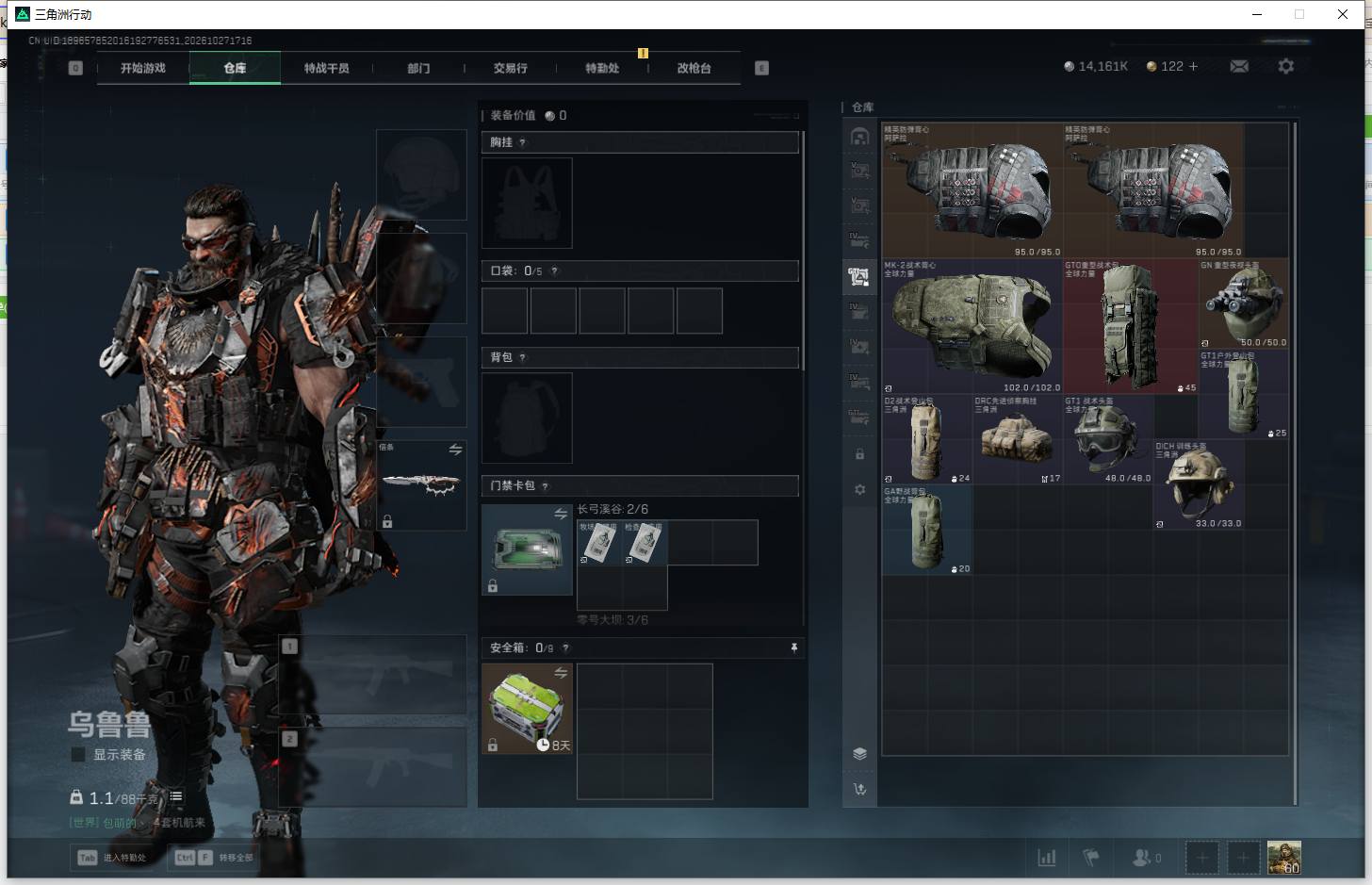Click the 进入特勤处 button
This screenshot has width=1372, height=885.
[113, 858]
